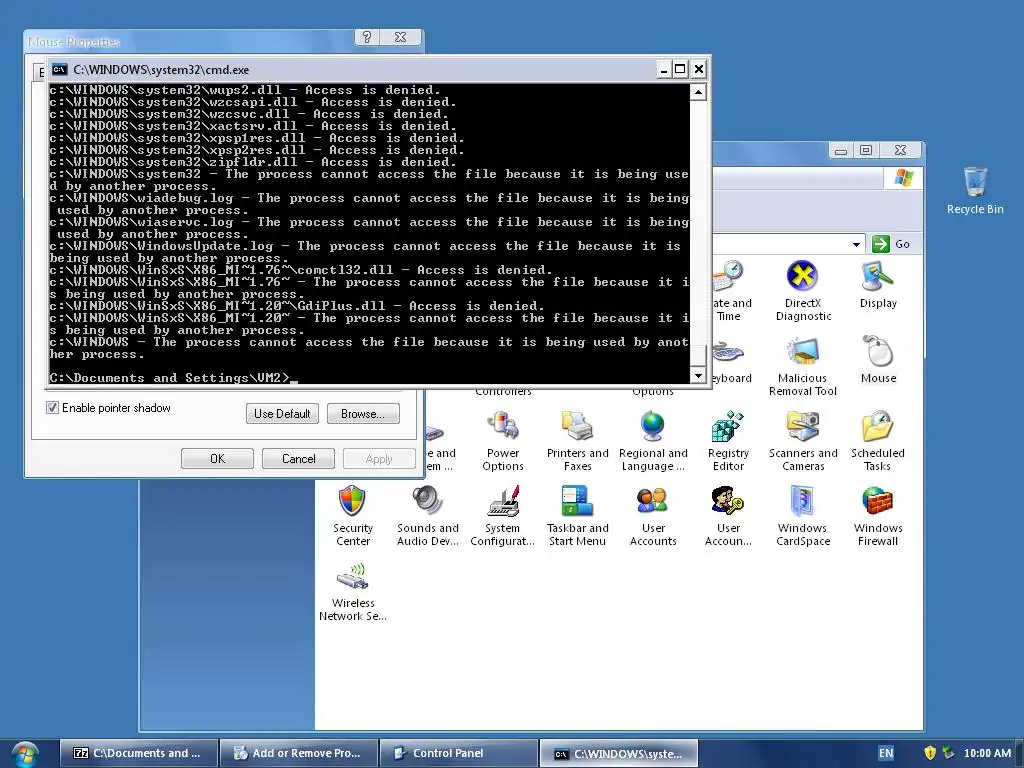The height and width of the screenshot is (768, 1024).
Task: Click the Start orb button
Action: point(24,754)
